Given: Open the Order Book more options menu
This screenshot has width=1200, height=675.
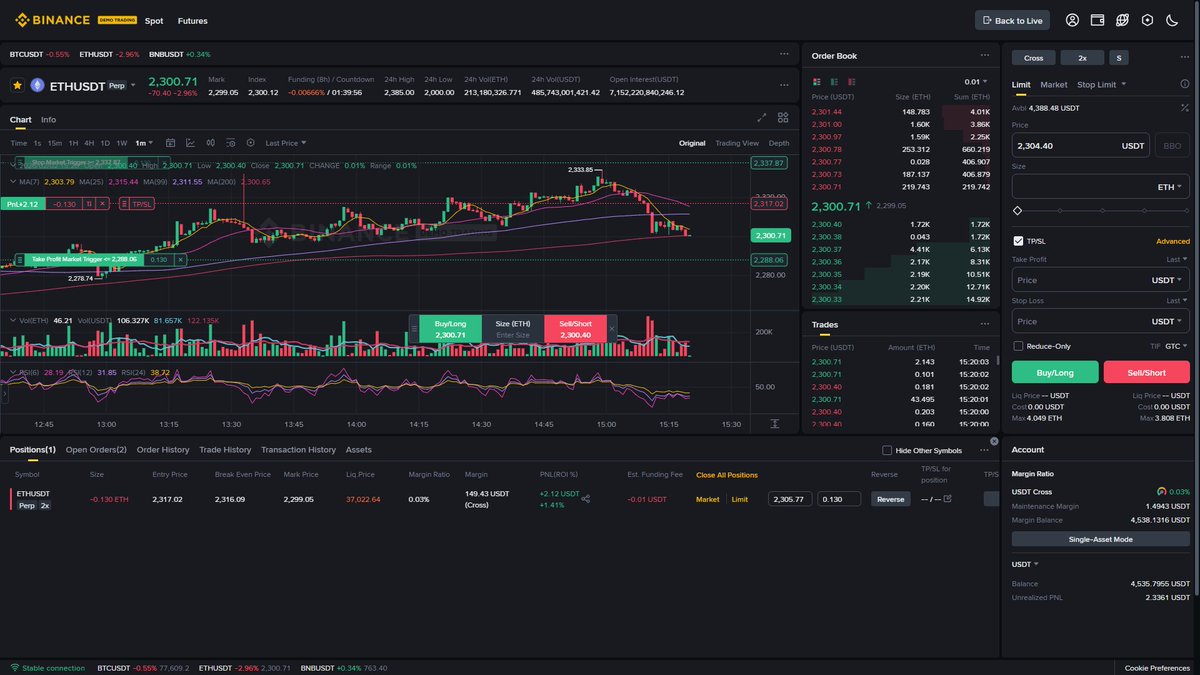Looking at the screenshot, I should pos(985,55).
